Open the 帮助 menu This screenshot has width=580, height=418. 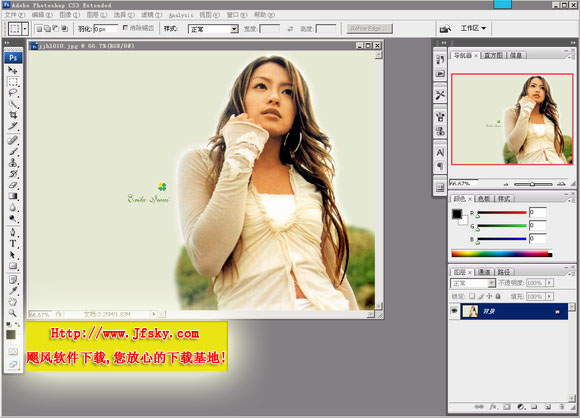264,15
